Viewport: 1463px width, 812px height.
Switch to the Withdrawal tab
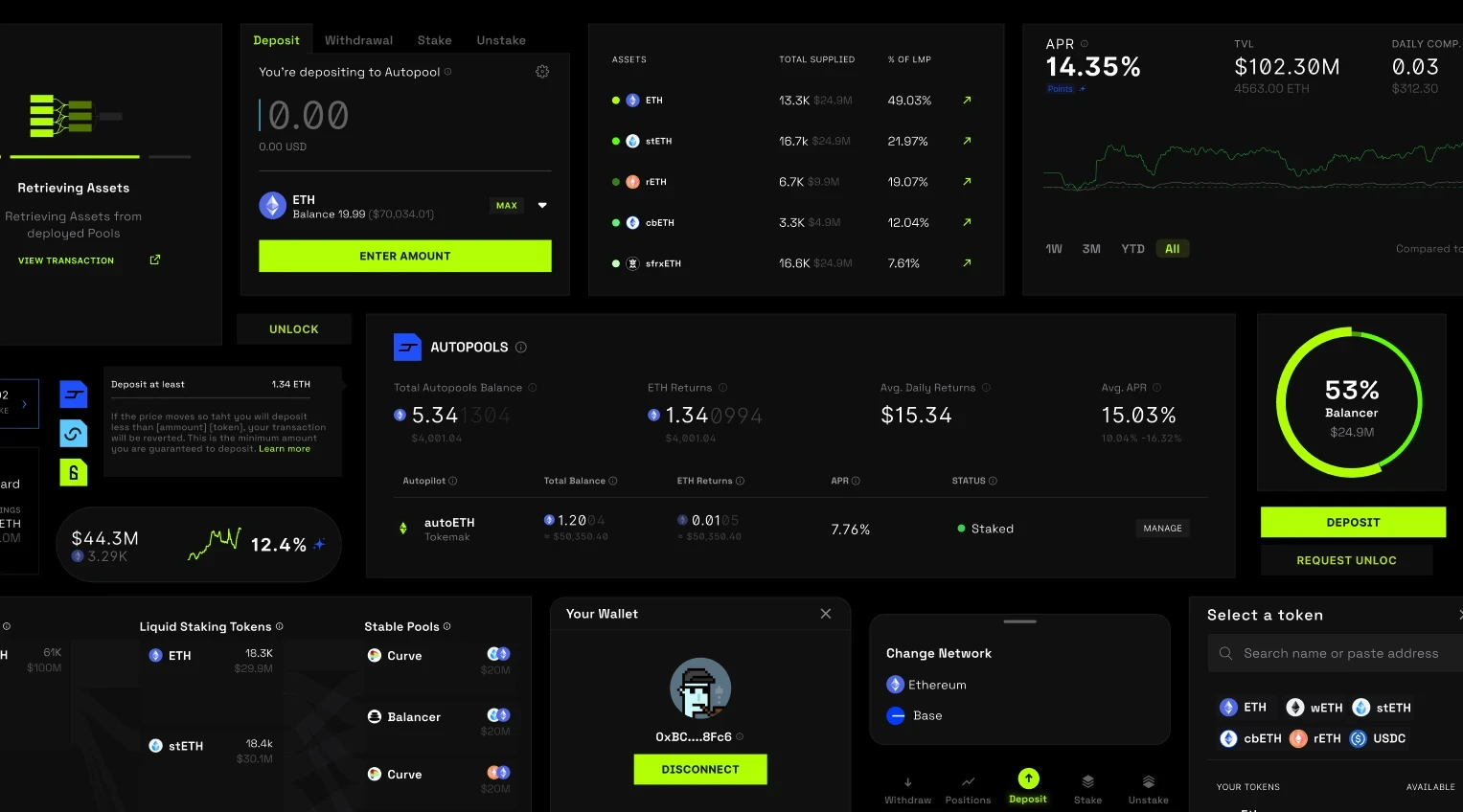coord(358,40)
